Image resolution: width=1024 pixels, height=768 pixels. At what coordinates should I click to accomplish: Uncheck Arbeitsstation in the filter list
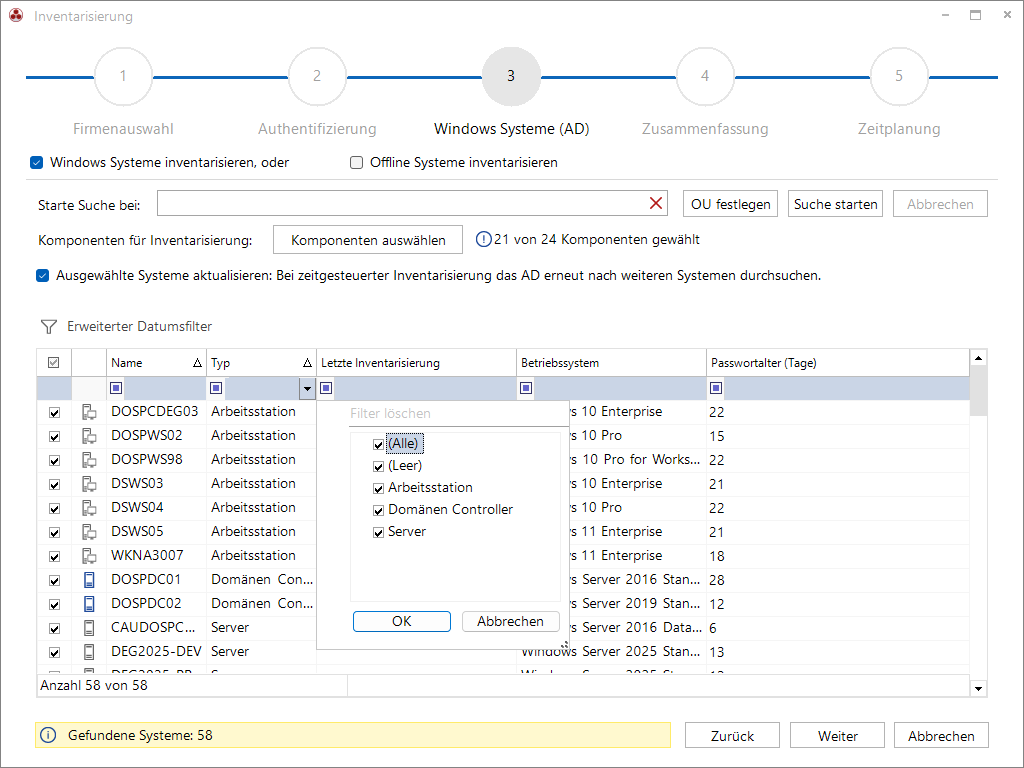coord(378,488)
